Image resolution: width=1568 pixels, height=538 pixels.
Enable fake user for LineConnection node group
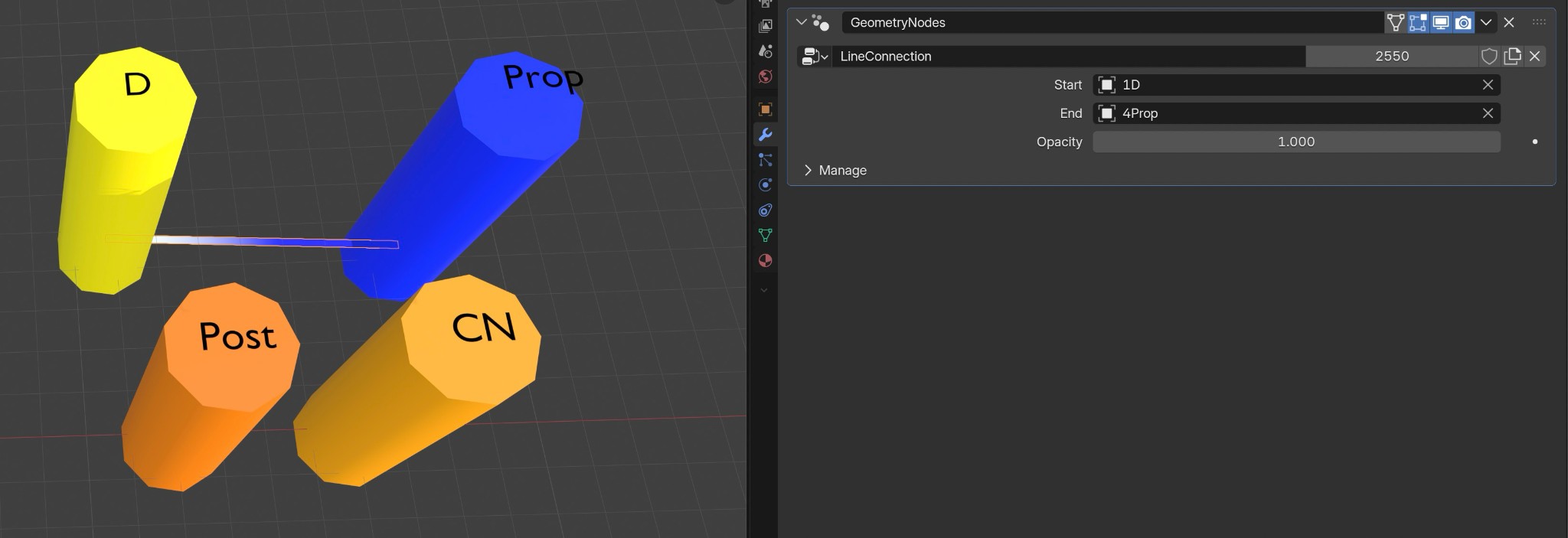[x=1489, y=57]
